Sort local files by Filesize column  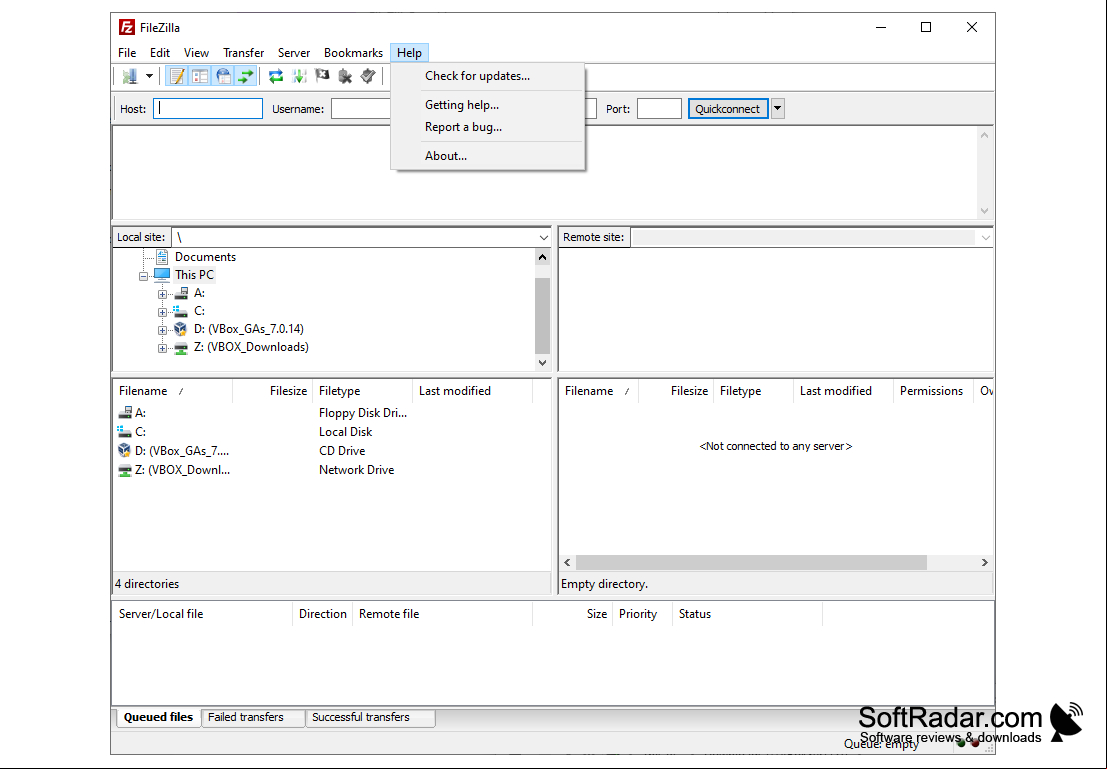273,391
